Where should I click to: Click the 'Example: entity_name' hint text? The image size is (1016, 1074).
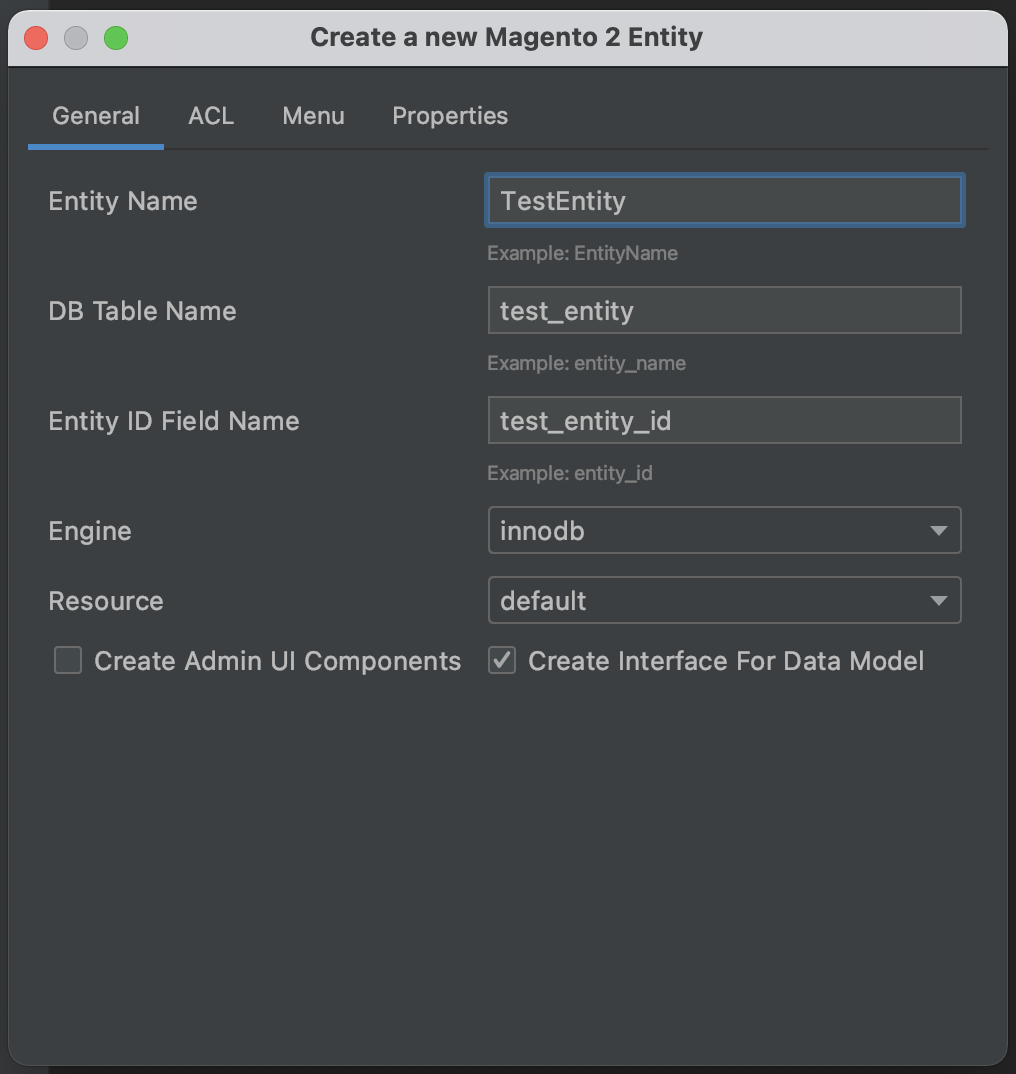[586, 363]
